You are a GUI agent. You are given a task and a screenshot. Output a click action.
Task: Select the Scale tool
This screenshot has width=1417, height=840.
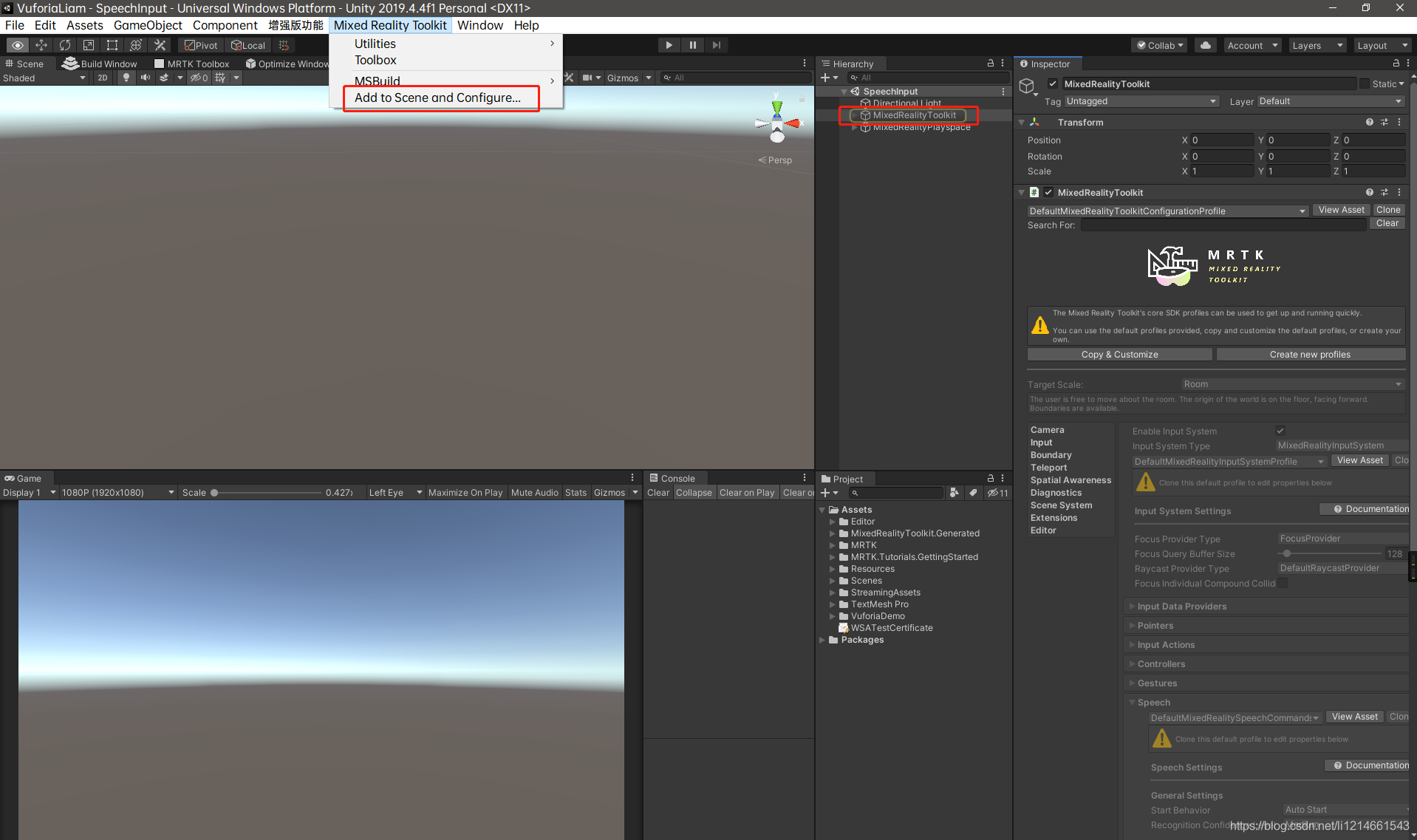point(89,45)
